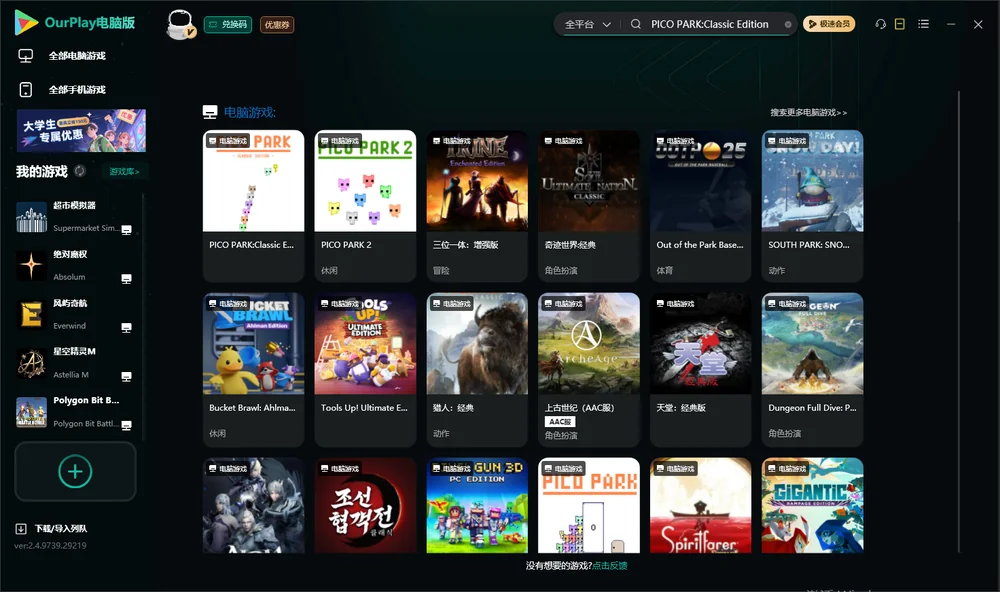This screenshot has width=1000, height=592.
Task: Open Trine Enchanted Edition game card
Action: pyautogui.click(x=477, y=205)
